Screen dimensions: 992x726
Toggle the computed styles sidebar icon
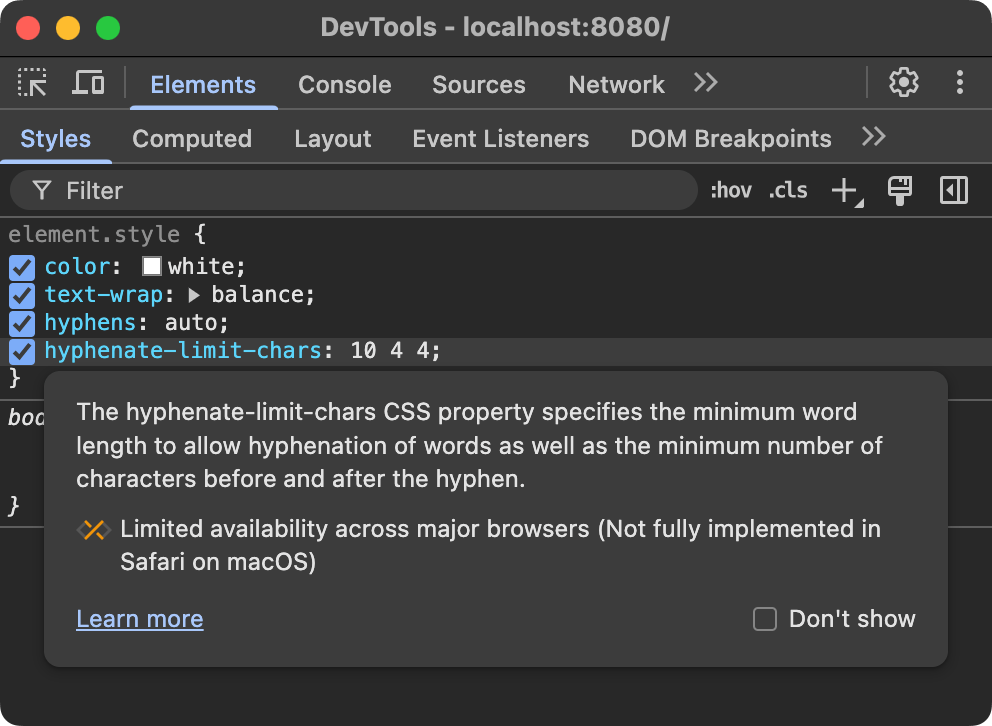coord(898,190)
